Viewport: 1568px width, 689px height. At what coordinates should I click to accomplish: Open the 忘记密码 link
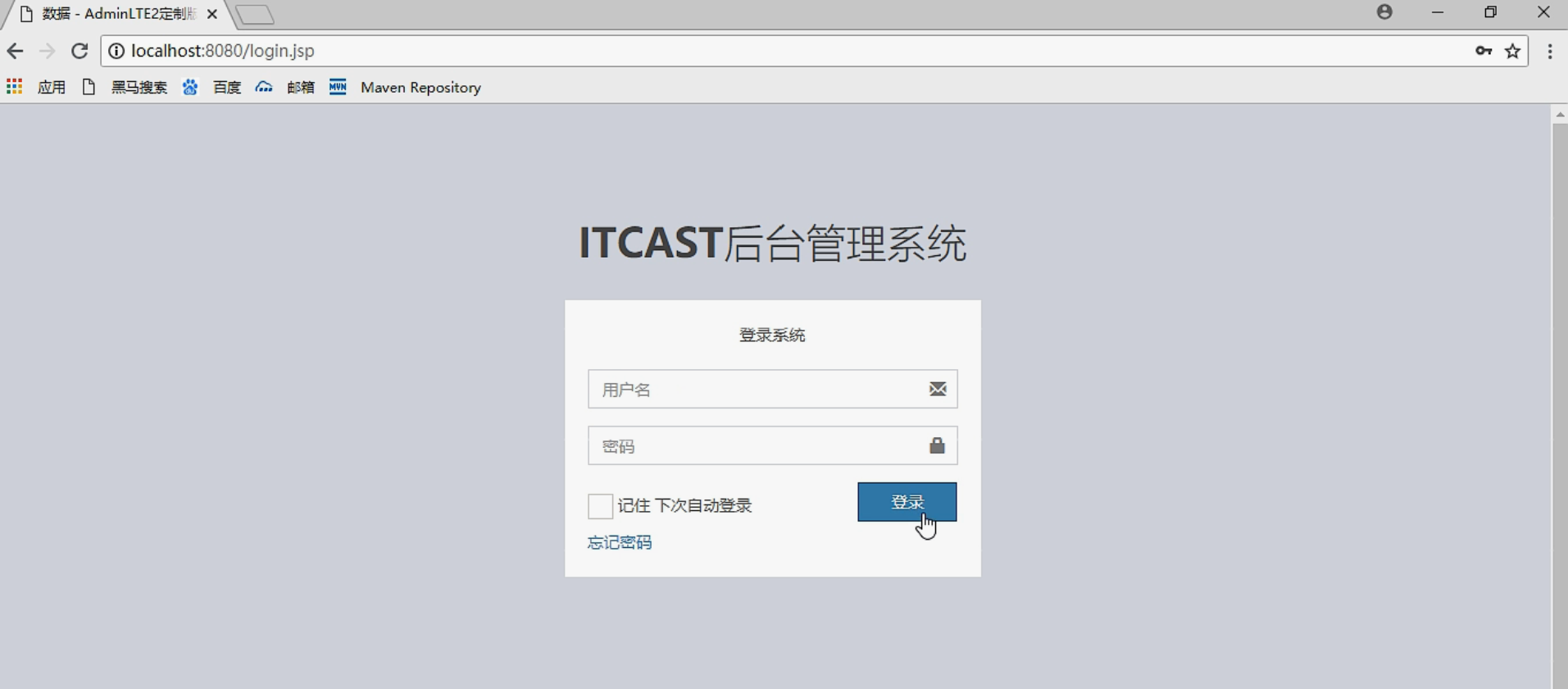point(620,542)
